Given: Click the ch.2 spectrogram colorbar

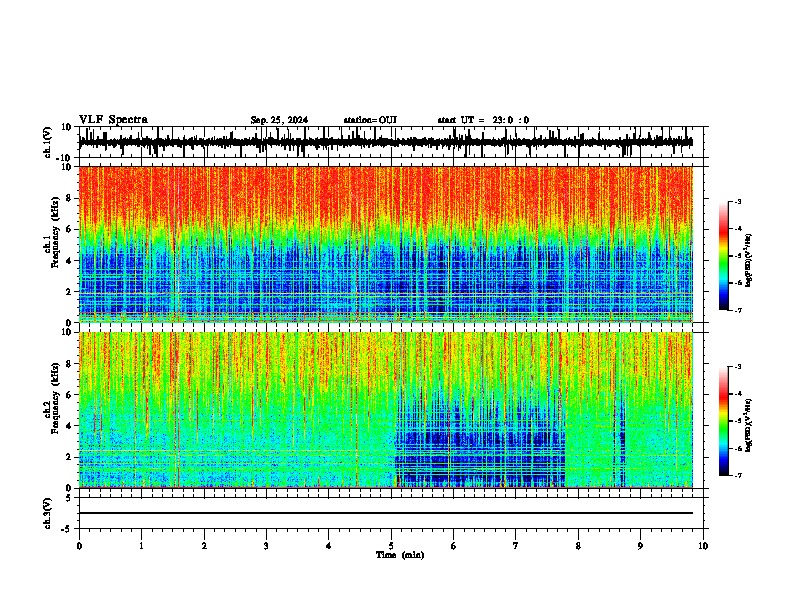Looking at the screenshot, I should coord(723,421).
